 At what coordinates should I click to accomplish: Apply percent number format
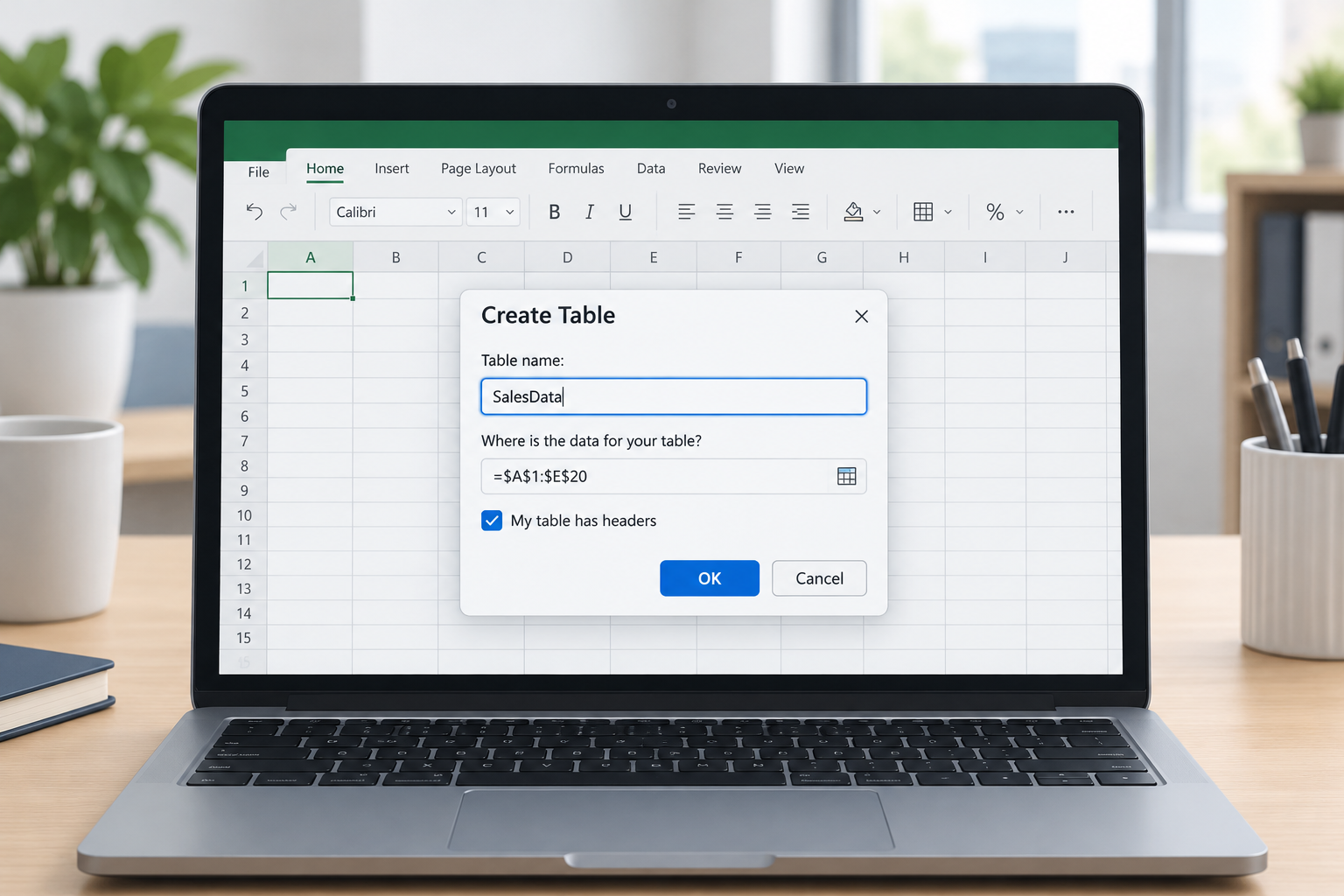click(x=995, y=212)
